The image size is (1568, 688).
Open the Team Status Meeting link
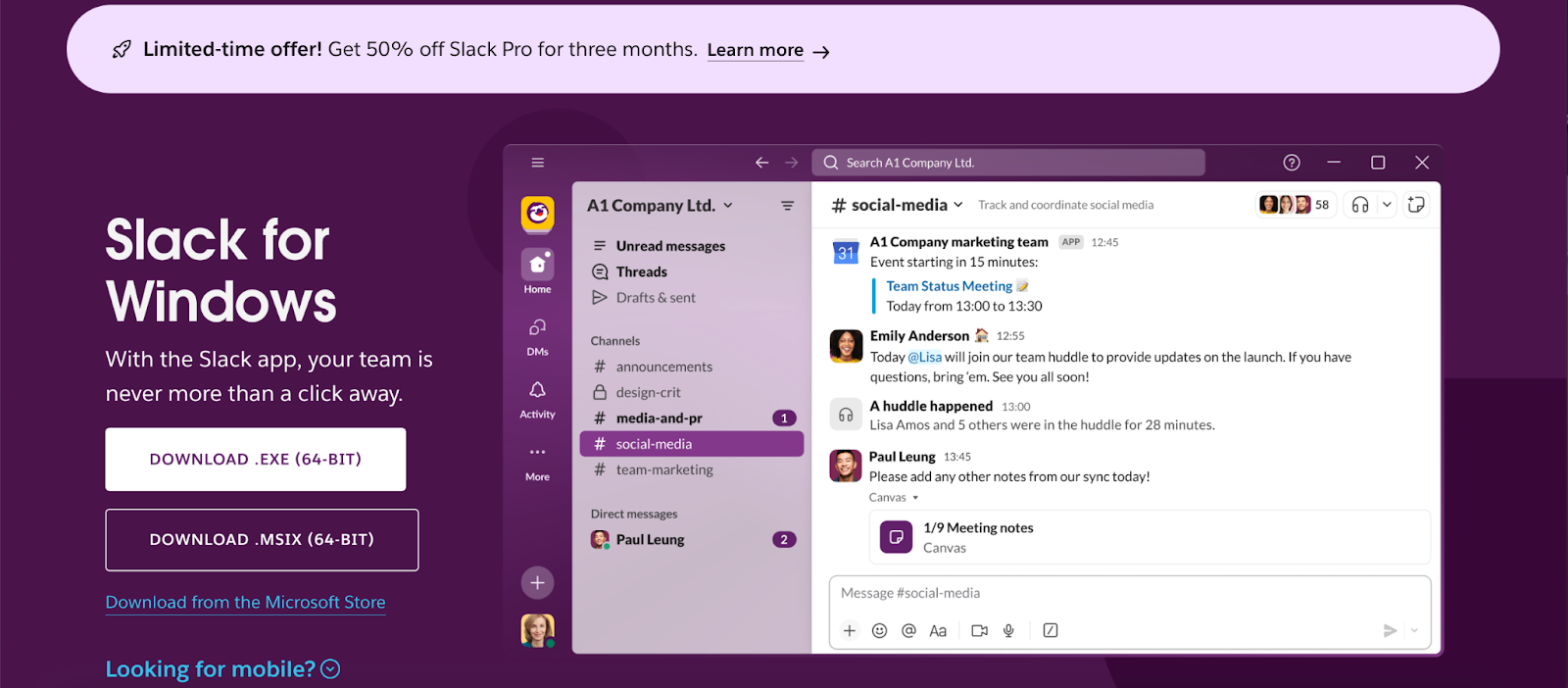click(x=949, y=286)
